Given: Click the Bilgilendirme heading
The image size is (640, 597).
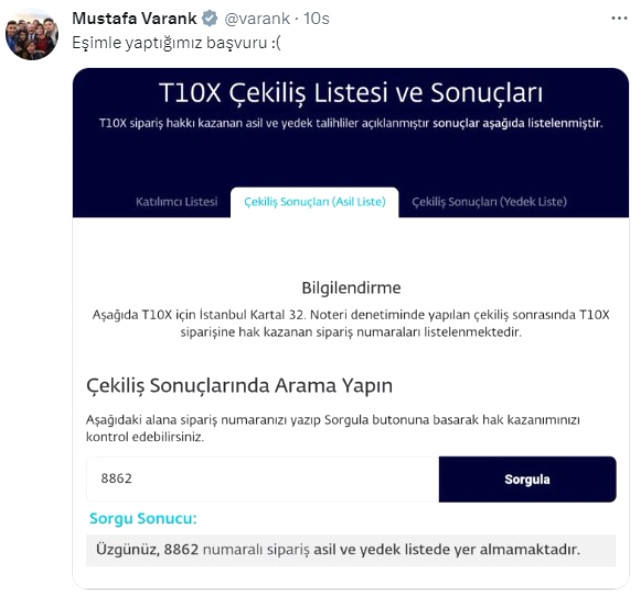Looking at the screenshot, I should pyautogui.click(x=351, y=288).
